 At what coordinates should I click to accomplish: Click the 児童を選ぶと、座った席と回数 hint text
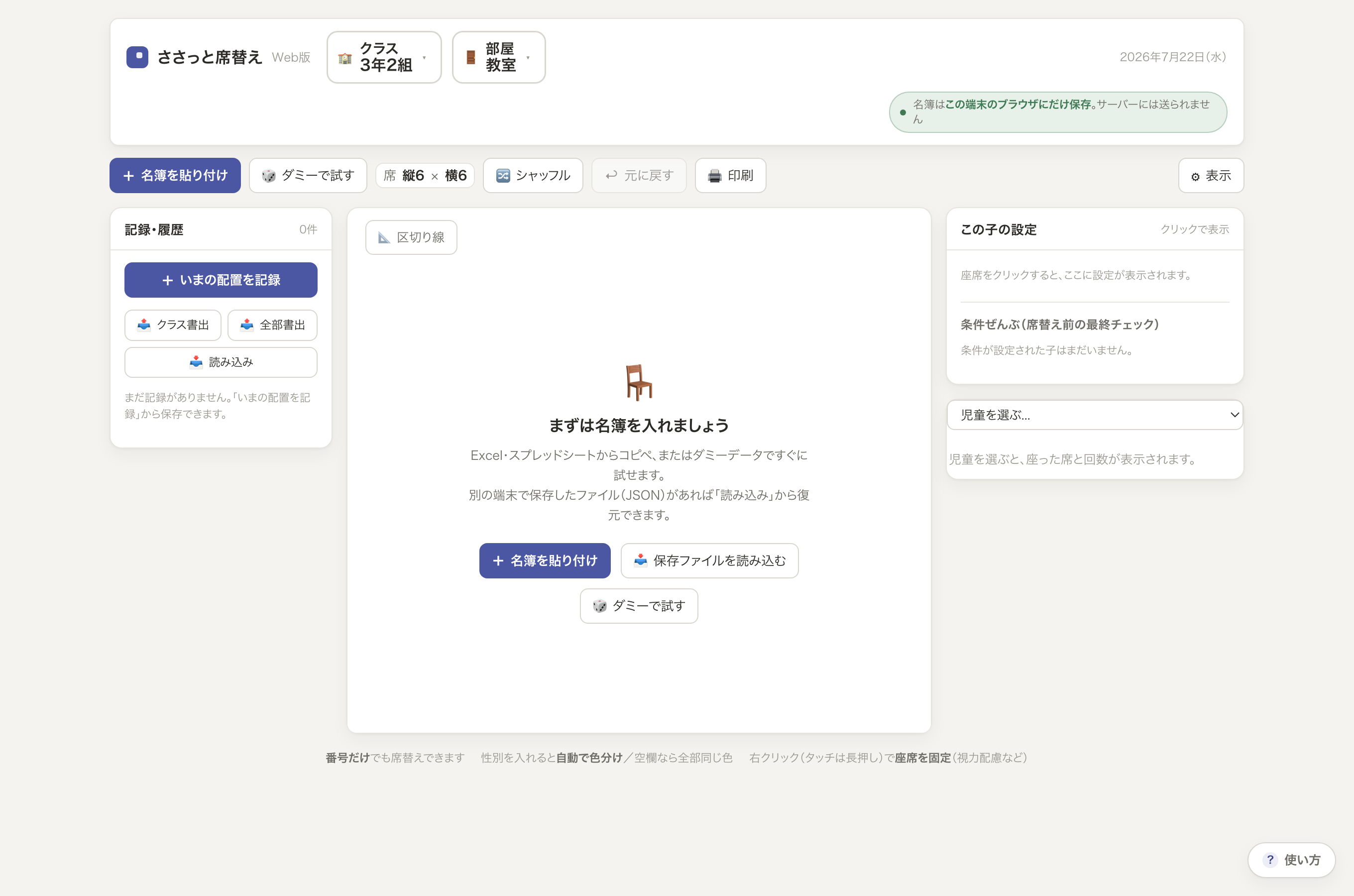(1072, 459)
